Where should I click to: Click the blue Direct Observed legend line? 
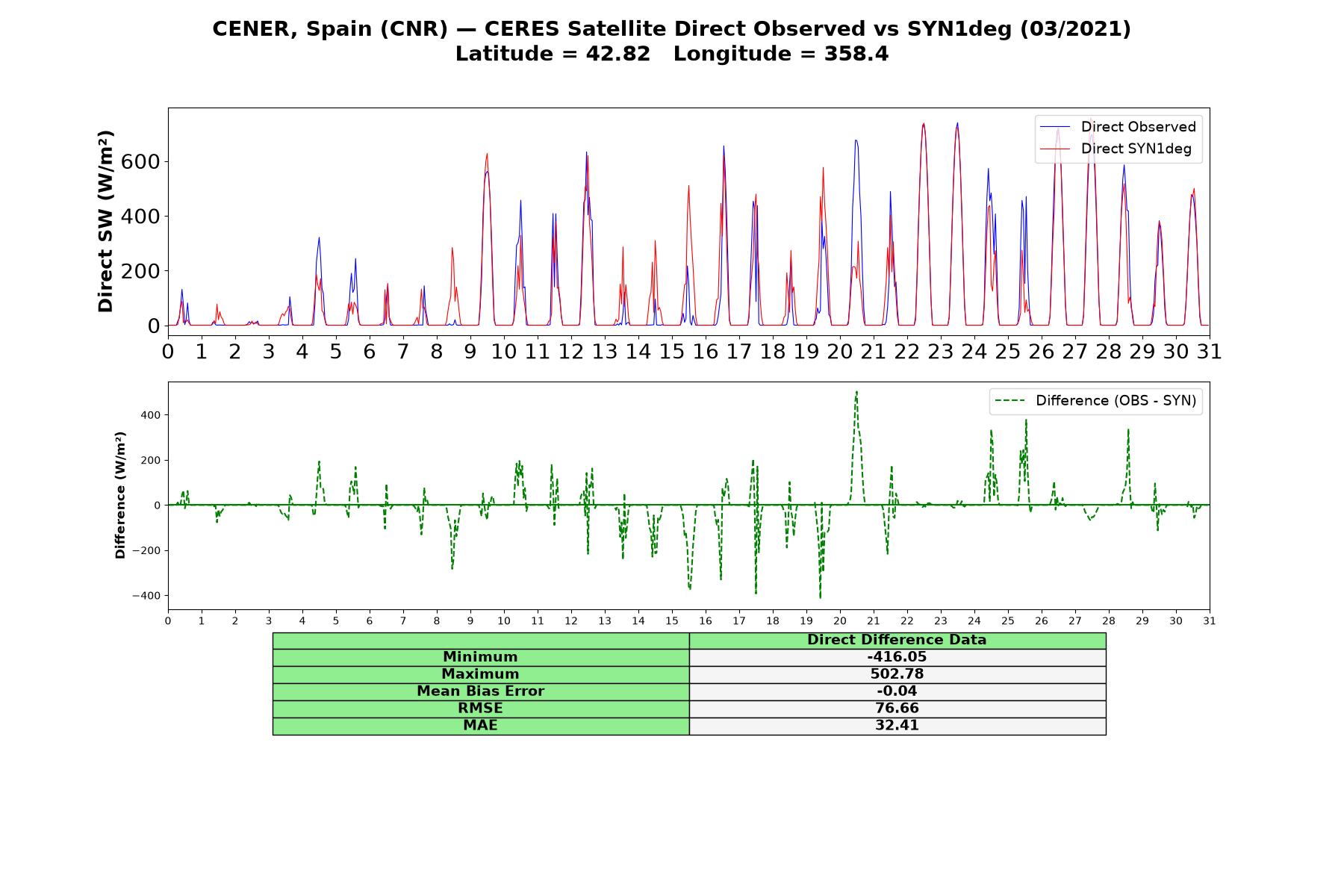coord(1055,127)
